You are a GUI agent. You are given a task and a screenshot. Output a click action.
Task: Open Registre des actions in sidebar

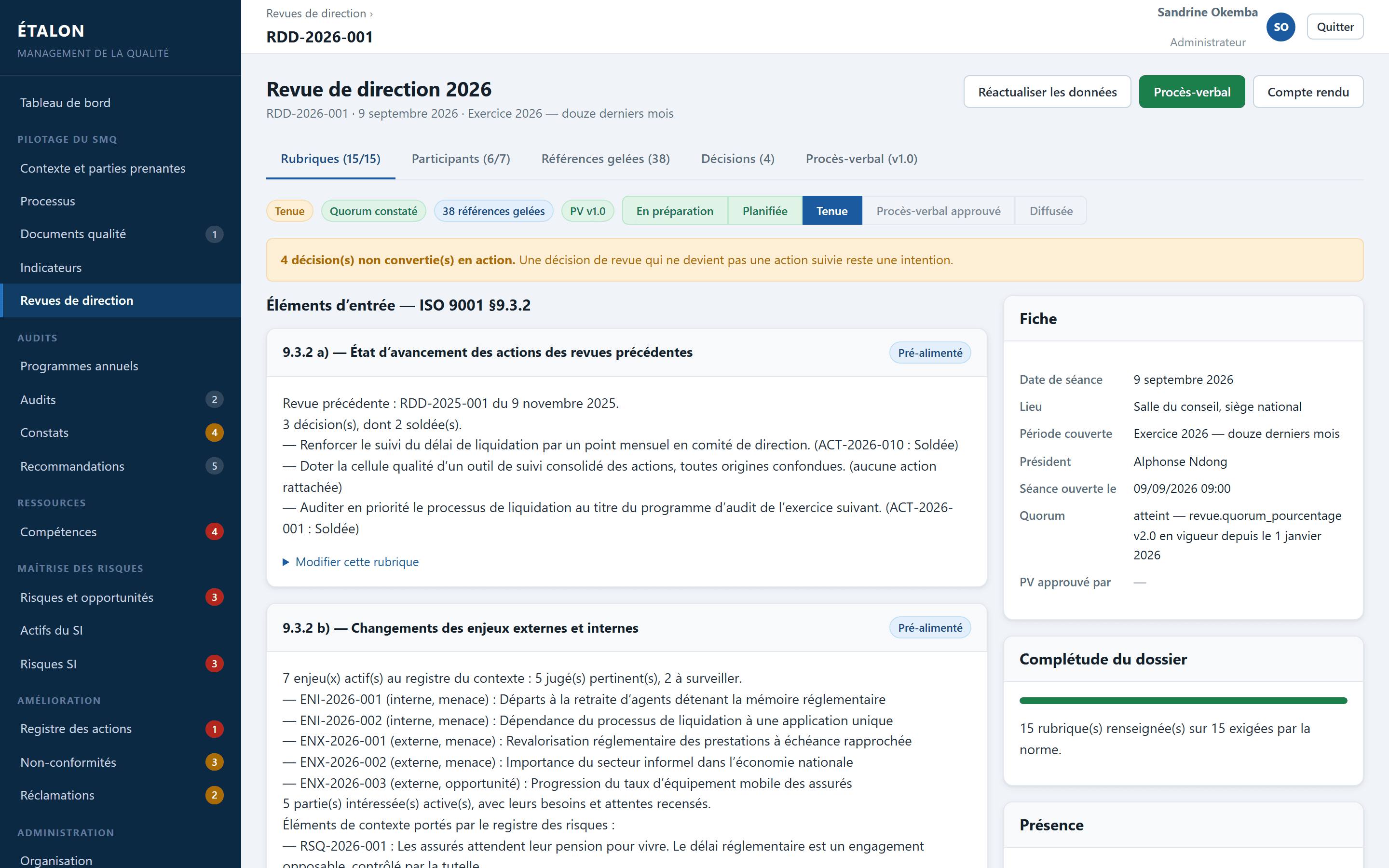[121, 729]
